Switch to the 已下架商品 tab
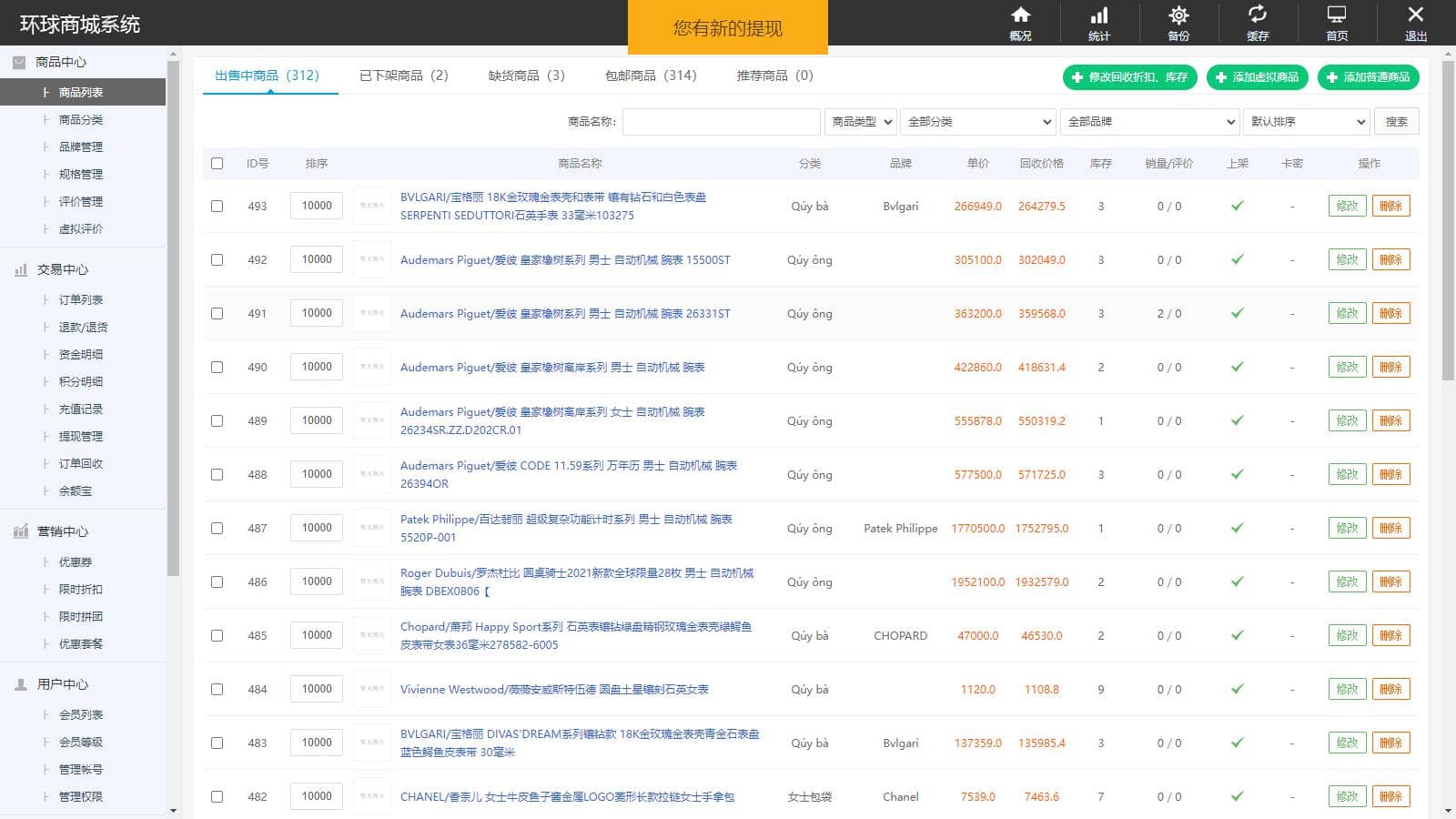The width and height of the screenshot is (1456, 819). coord(403,76)
